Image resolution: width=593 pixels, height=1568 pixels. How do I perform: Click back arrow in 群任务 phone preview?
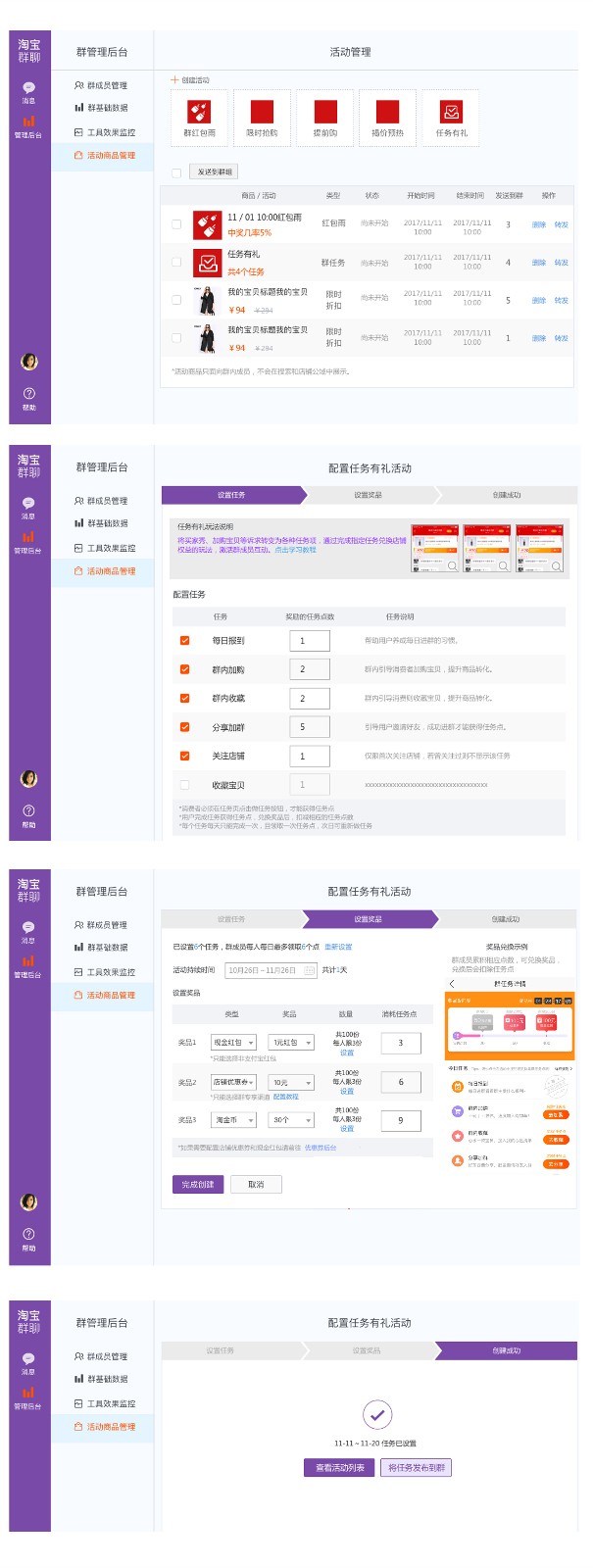pyautogui.click(x=452, y=983)
